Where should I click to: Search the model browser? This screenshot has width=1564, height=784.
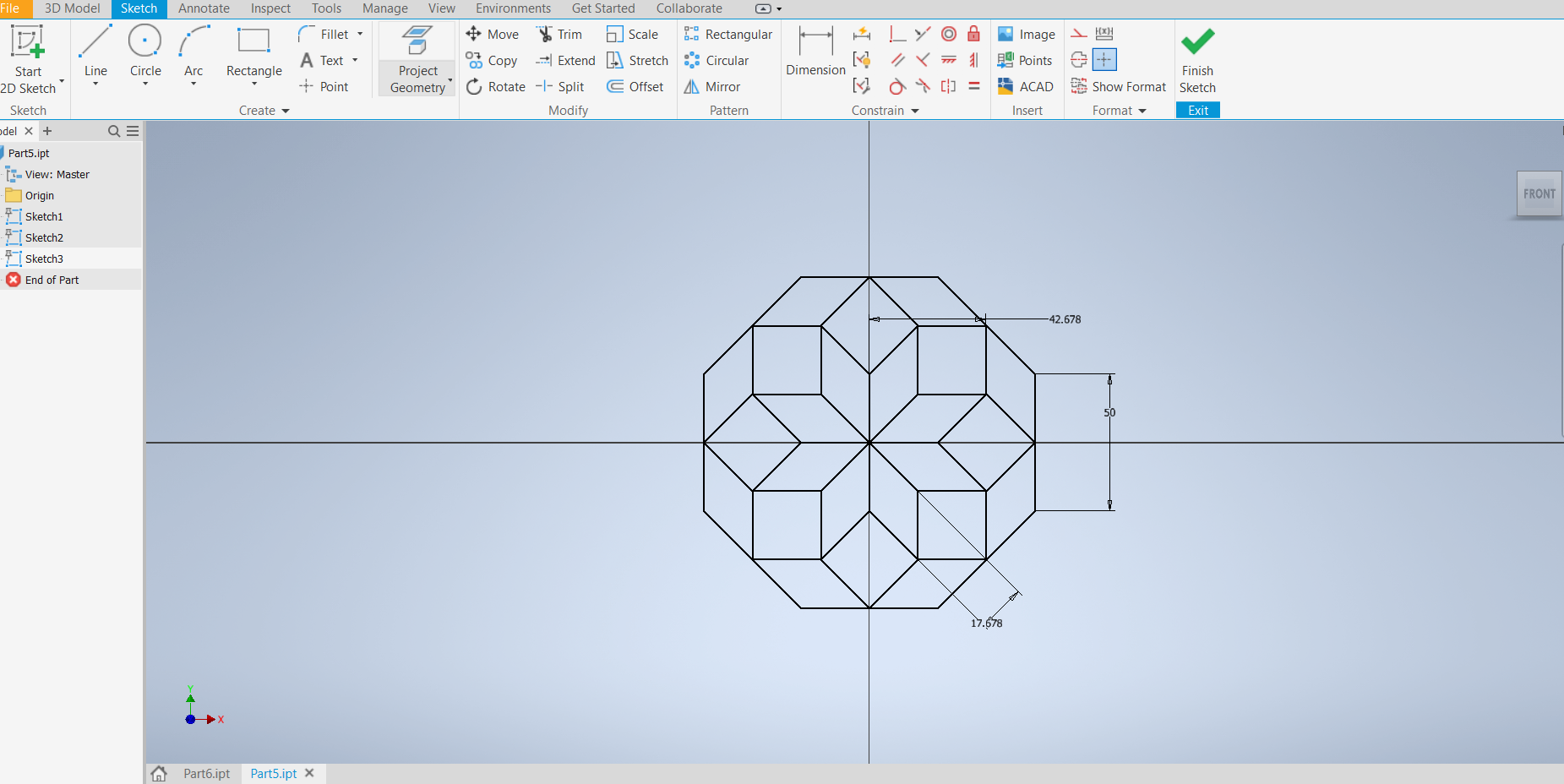pyautogui.click(x=114, y=131)
